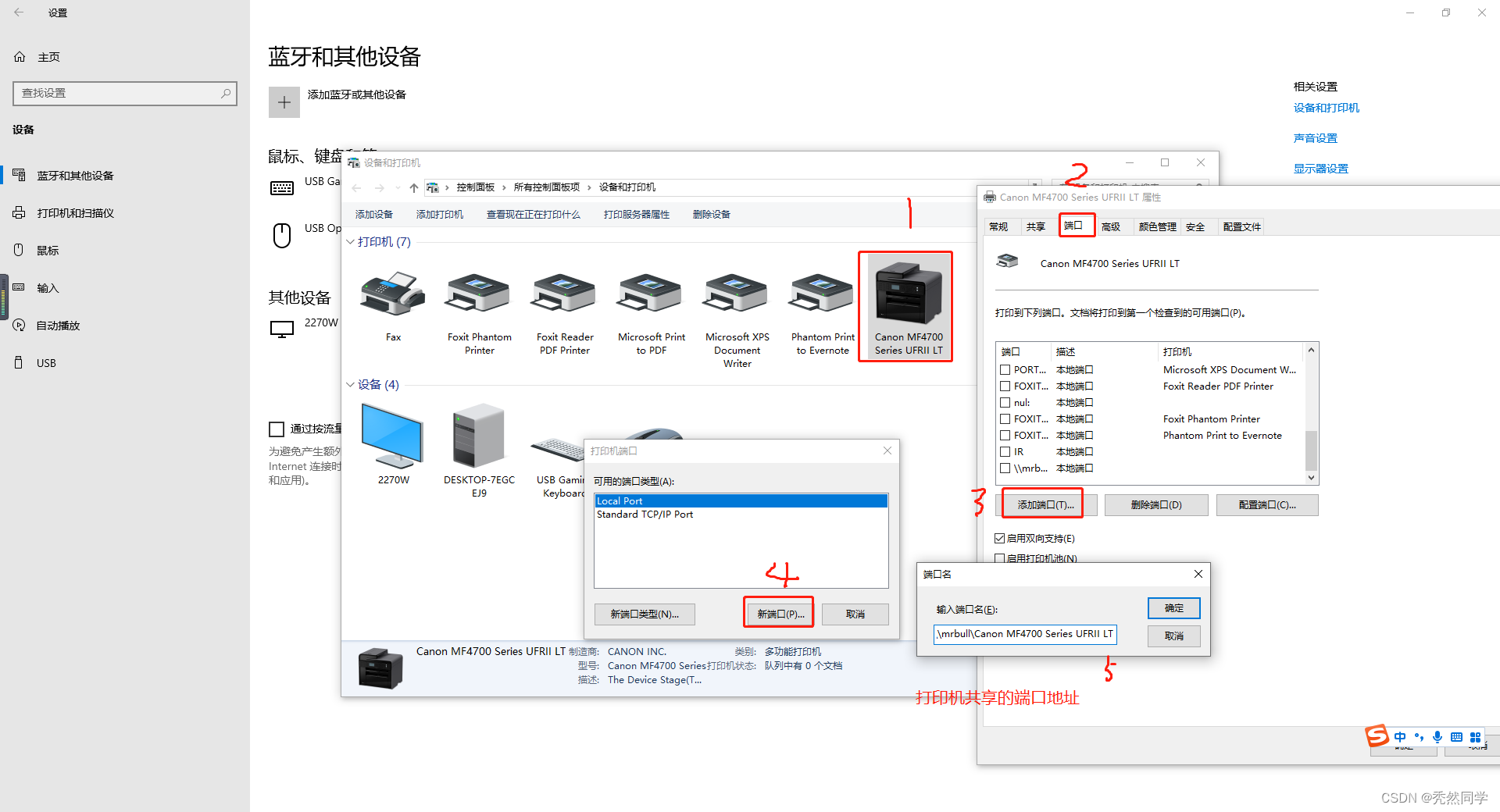Select Phantom Print to Evernote icon
This screenshot has width=1500, height=812.
point(822,294)
